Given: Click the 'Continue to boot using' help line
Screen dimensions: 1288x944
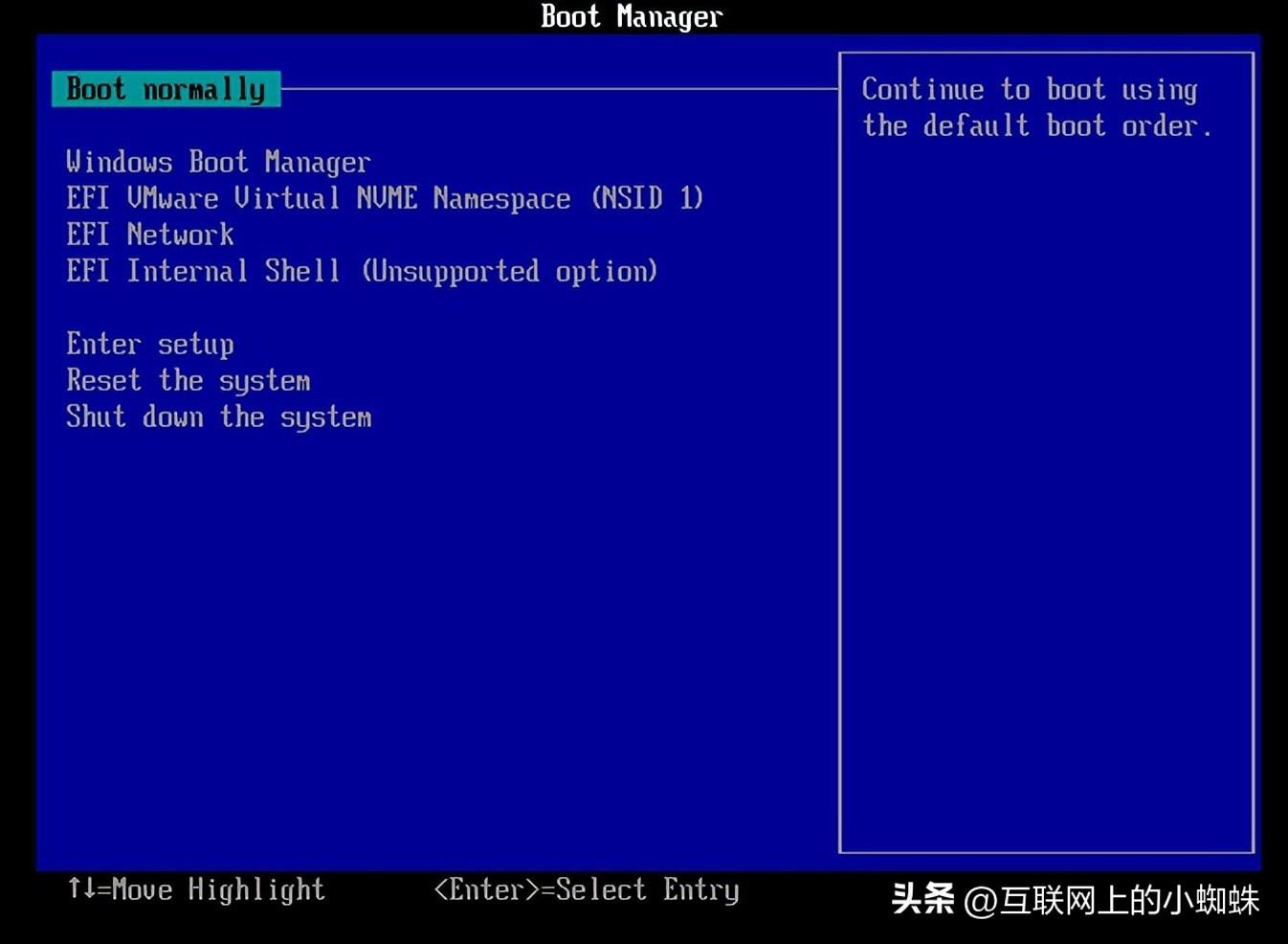Looking at the screenshot, I should click(1030, 89).
